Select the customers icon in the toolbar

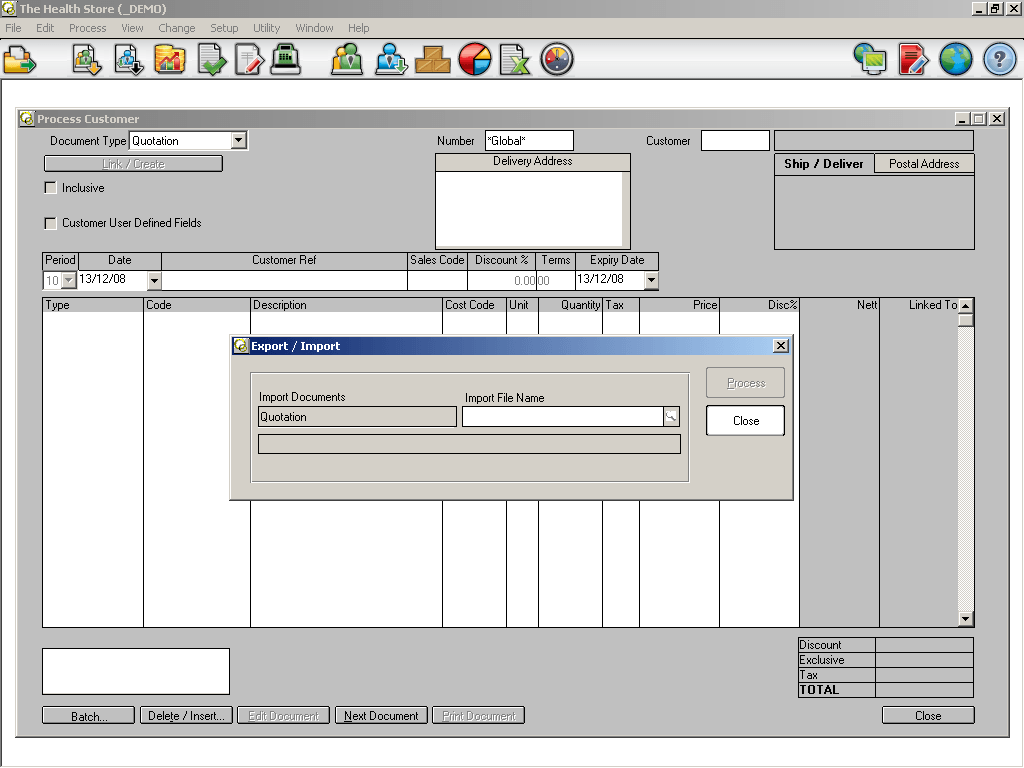pyautogui.click(x=346, y=59)
